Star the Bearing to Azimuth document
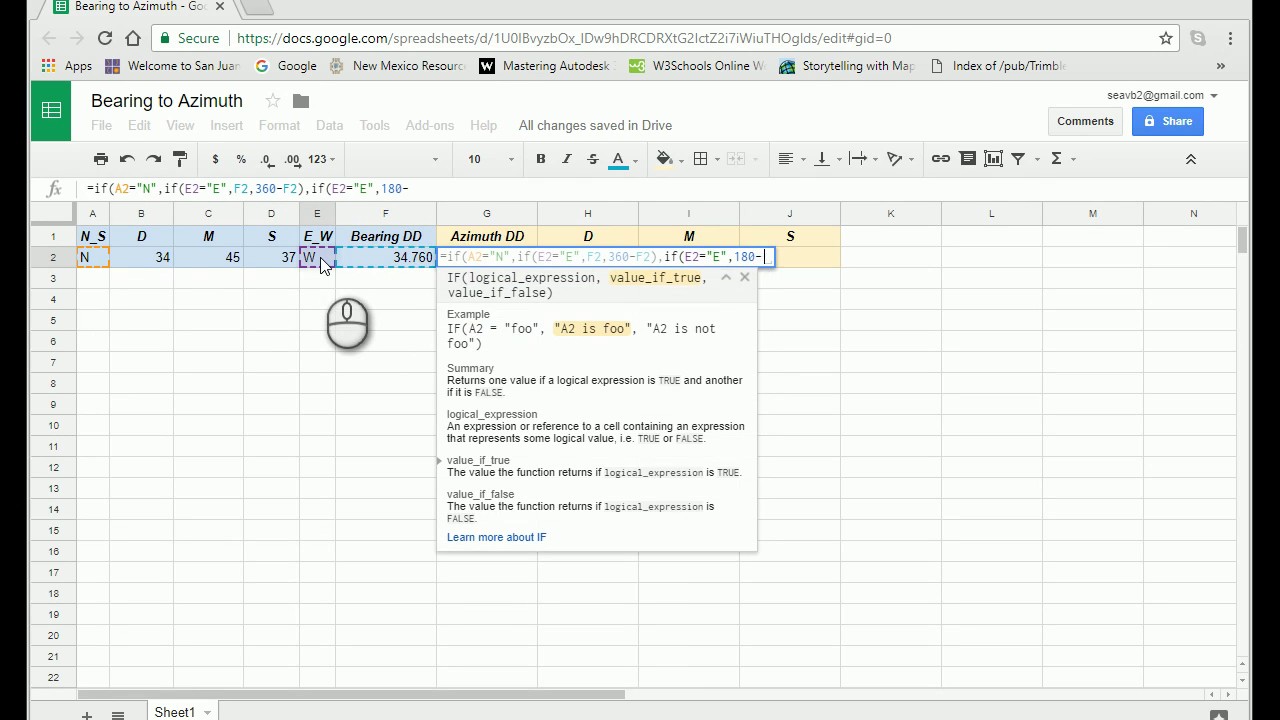 [x=272, y=101]
